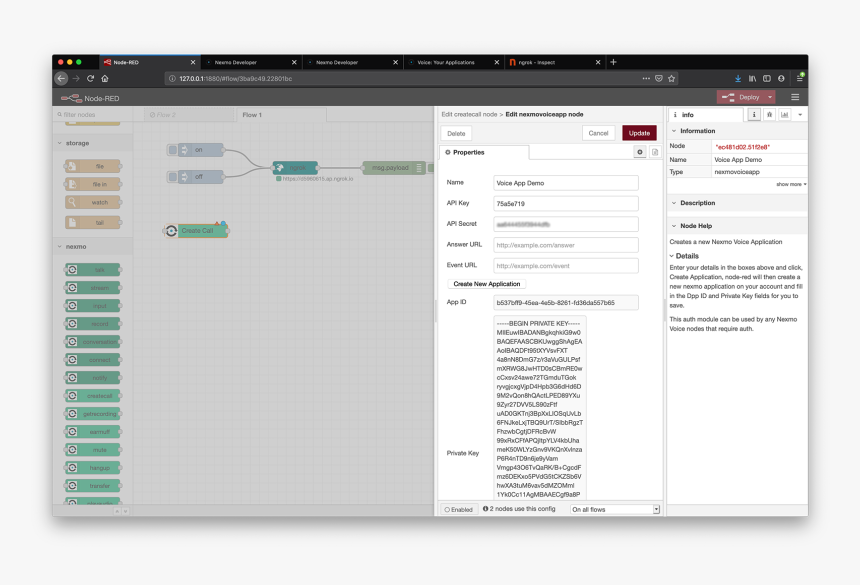
Task: Collapse the nexmo palette category
Action: click(x=93, y=247)
